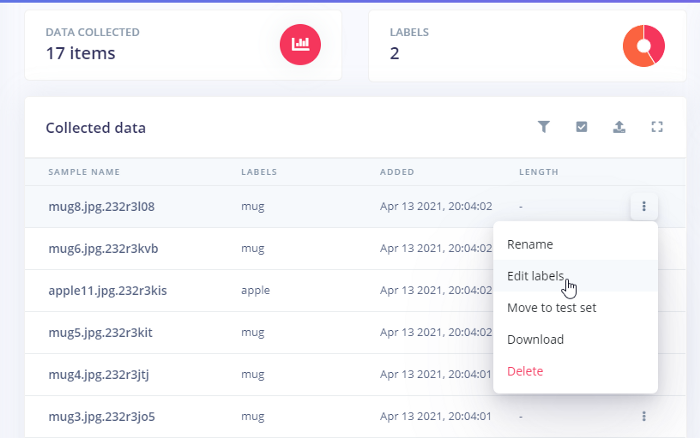700x438 pixels.
Task: Click the upload data icon
Action: point(619,127)
